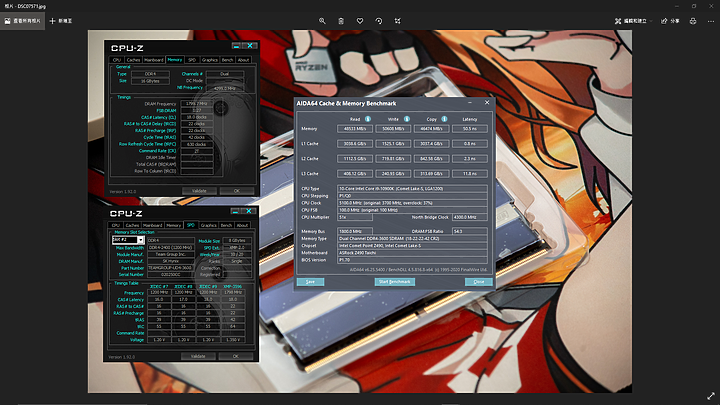Click the Share button in Photos
This screenshot has height=405, width=720.
(670, 21)
